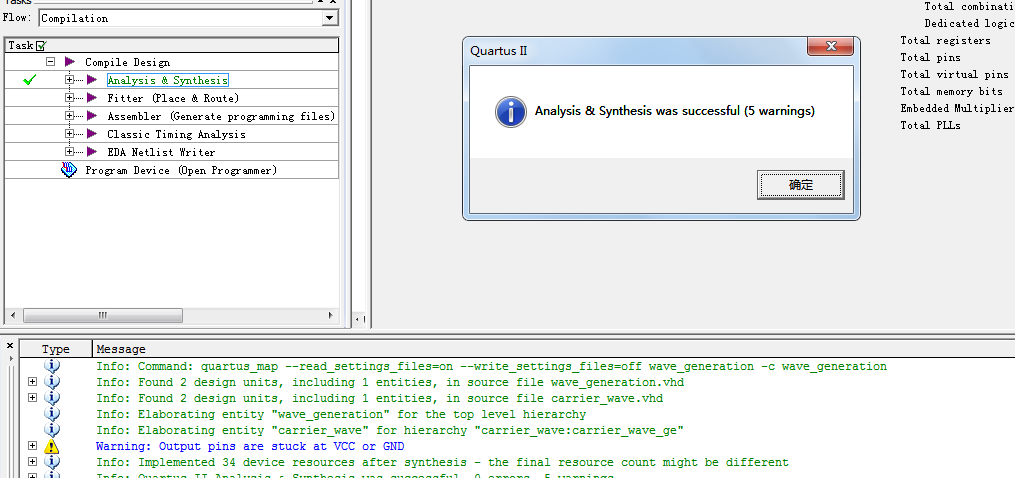Open the Flow Compilation dropdown
The image size is (1015, 478).
coord(329,18)
